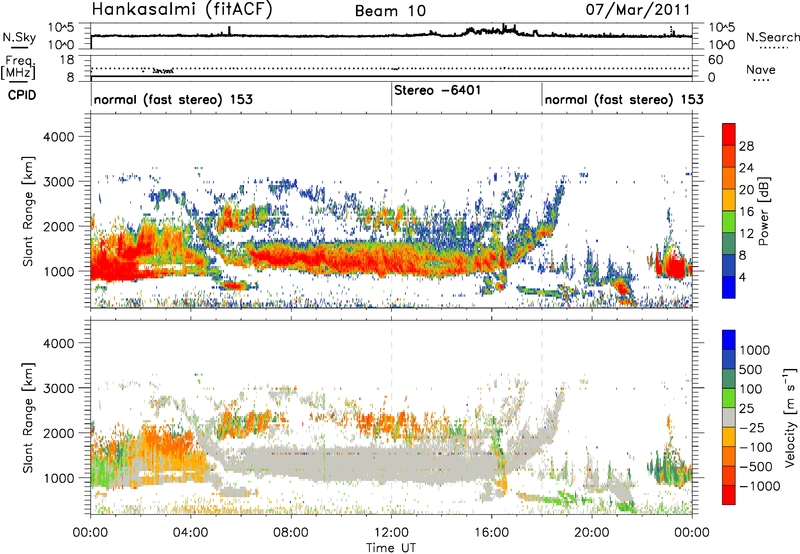
Task: Select the "4000" tick in the power panel
Action: point(58,137)
